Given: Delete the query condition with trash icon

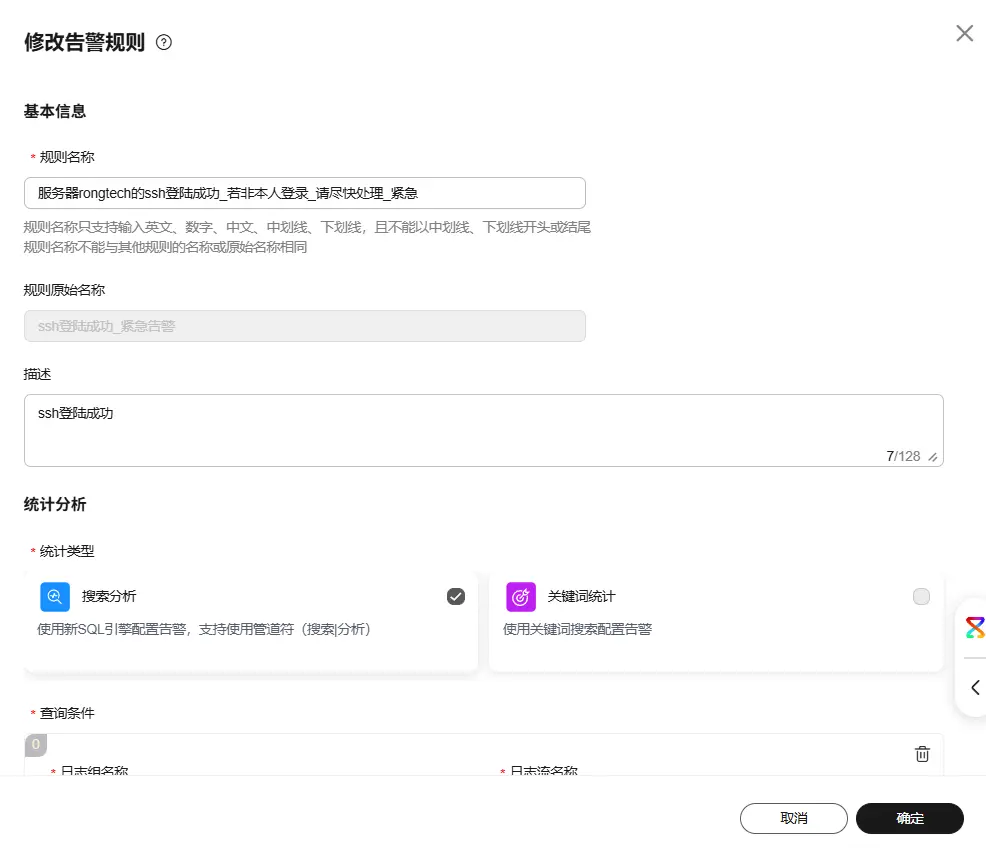Looking at the screenshot, I should 922,754.
